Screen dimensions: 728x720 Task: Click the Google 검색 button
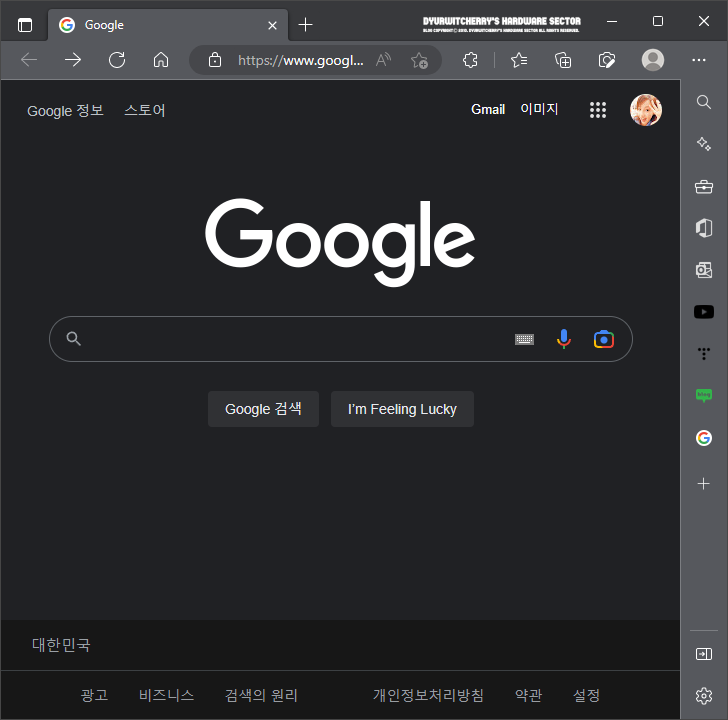263,409
